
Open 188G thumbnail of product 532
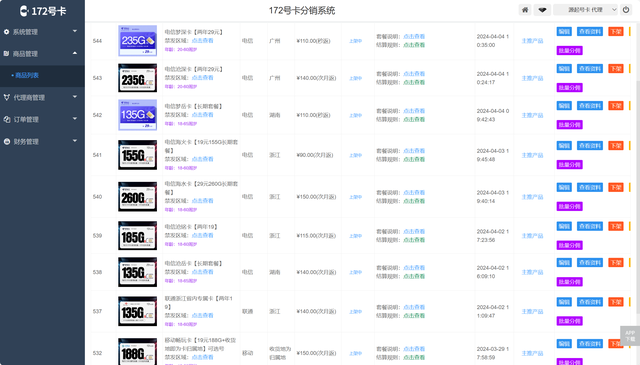coord(138,352)
